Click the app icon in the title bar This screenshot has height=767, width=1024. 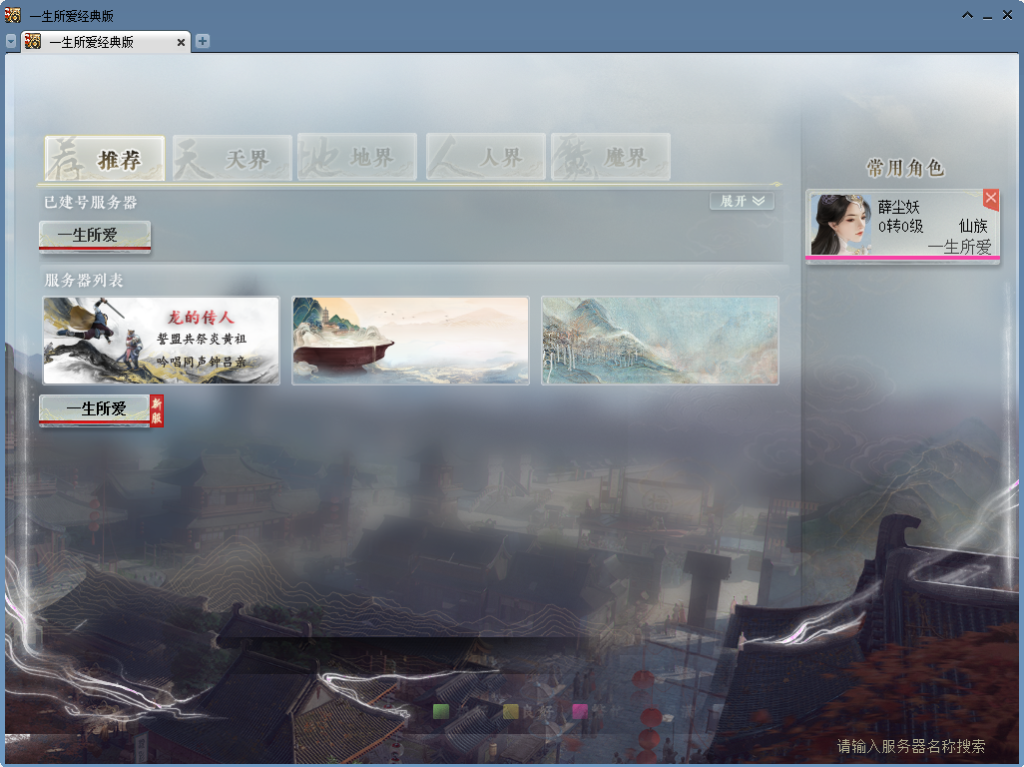[x=12, y=15]
